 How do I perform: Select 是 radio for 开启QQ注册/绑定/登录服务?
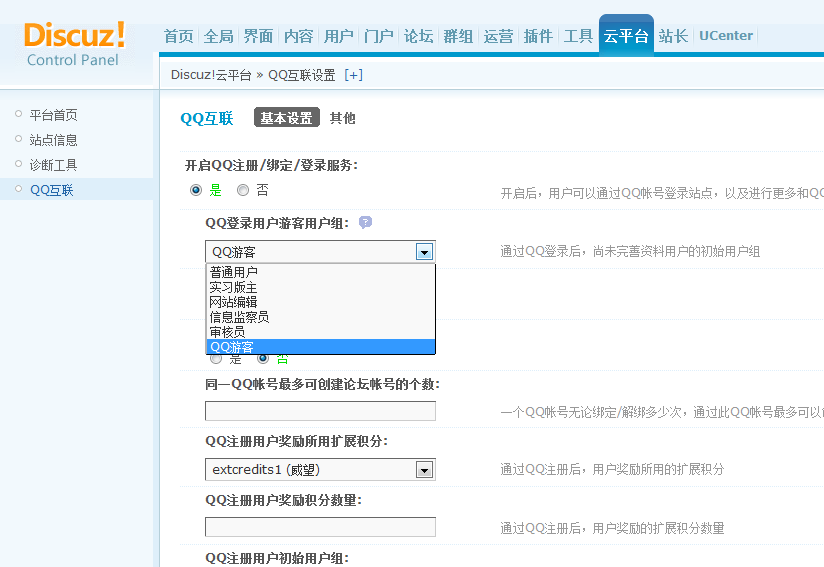tap(196, 190)
